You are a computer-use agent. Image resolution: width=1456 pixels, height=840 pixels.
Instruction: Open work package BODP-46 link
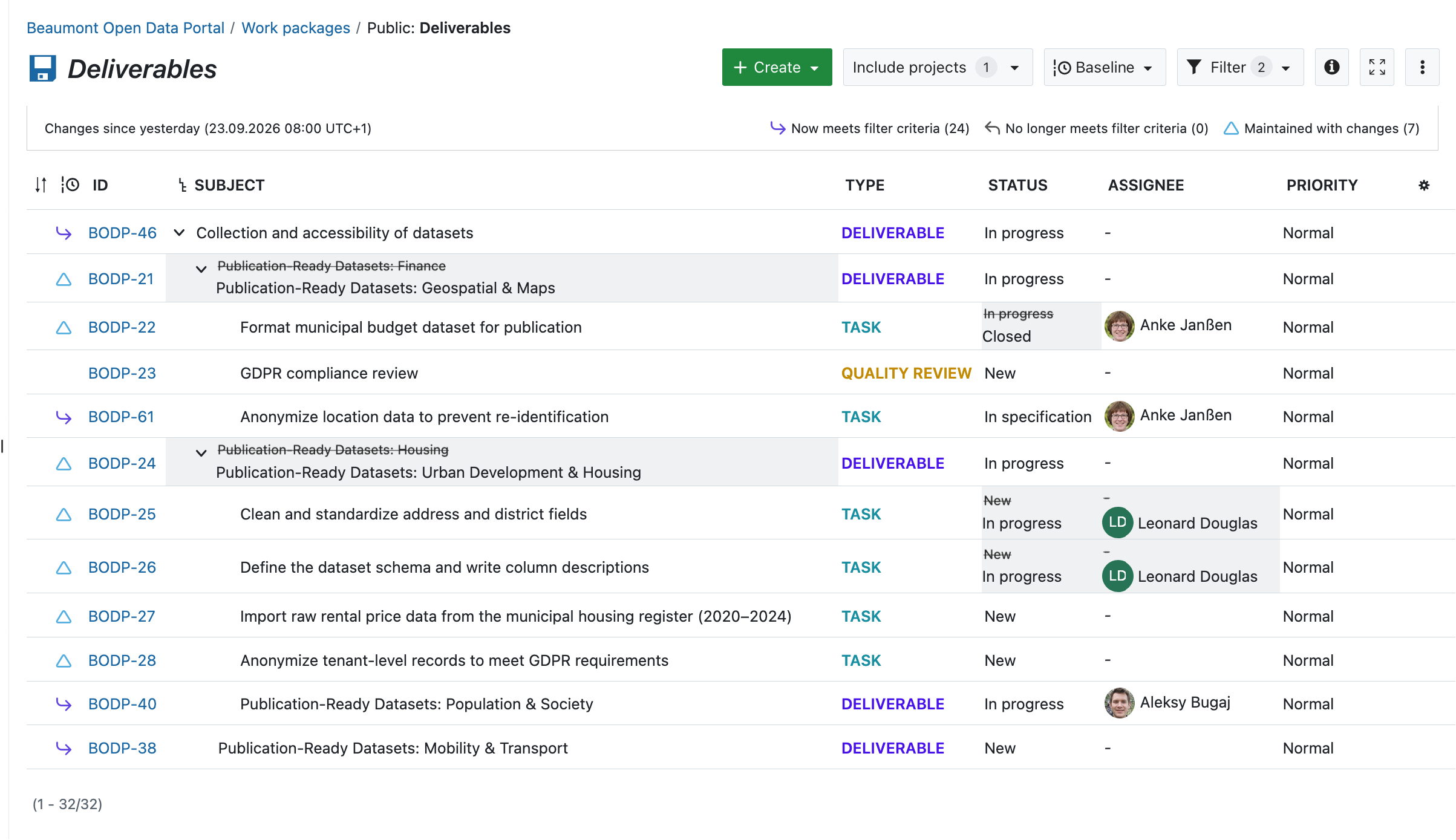[122, 233]
